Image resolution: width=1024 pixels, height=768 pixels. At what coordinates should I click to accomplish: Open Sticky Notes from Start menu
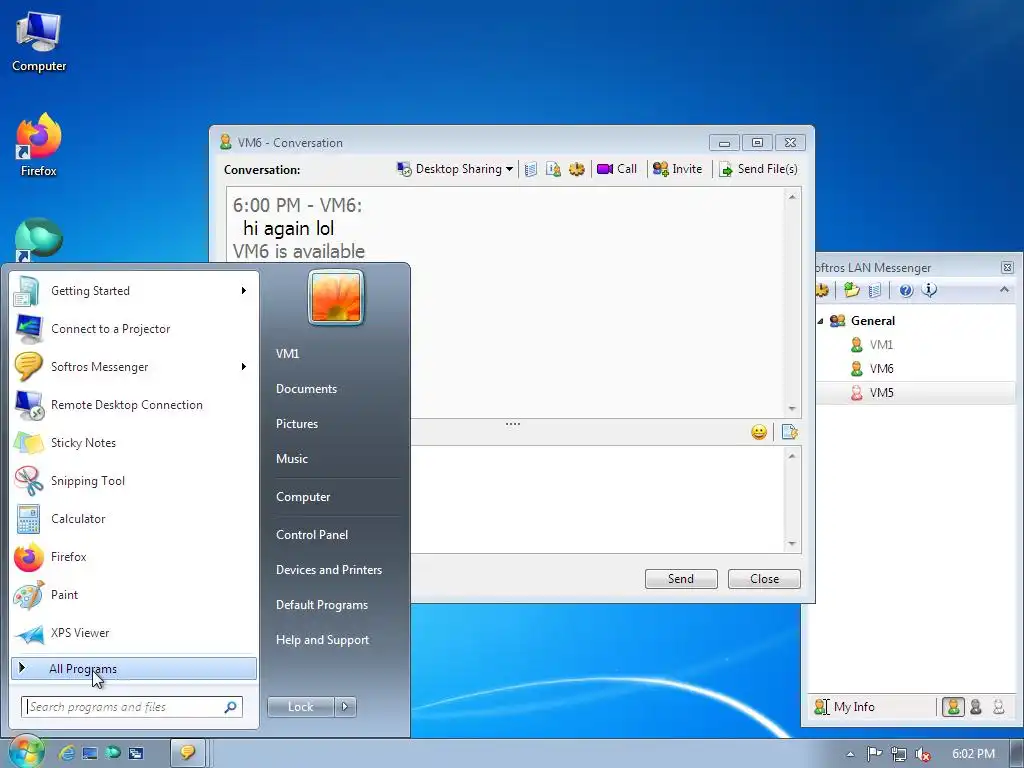point(135,443)
